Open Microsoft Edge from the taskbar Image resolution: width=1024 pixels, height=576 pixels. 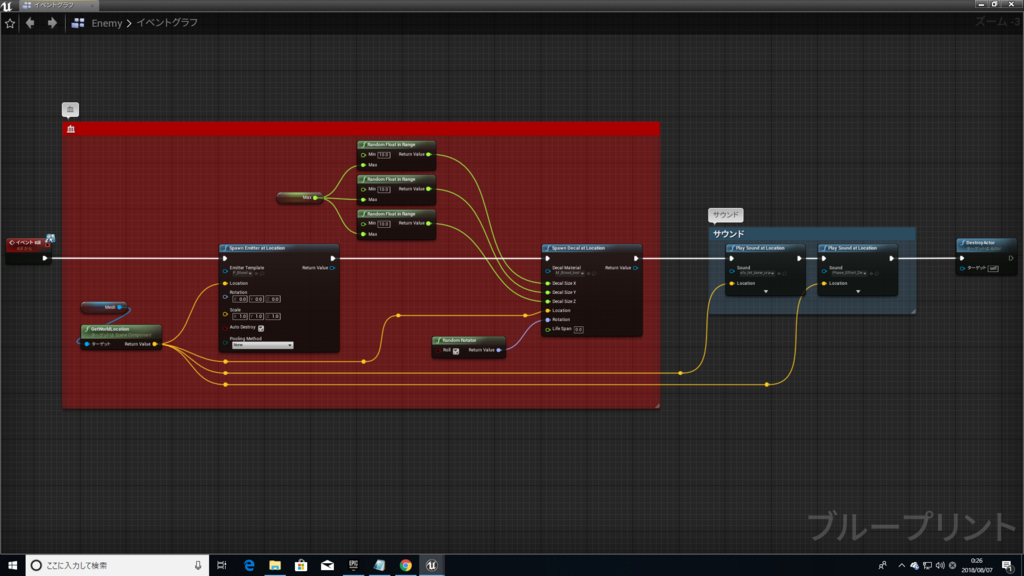point(249,566)
